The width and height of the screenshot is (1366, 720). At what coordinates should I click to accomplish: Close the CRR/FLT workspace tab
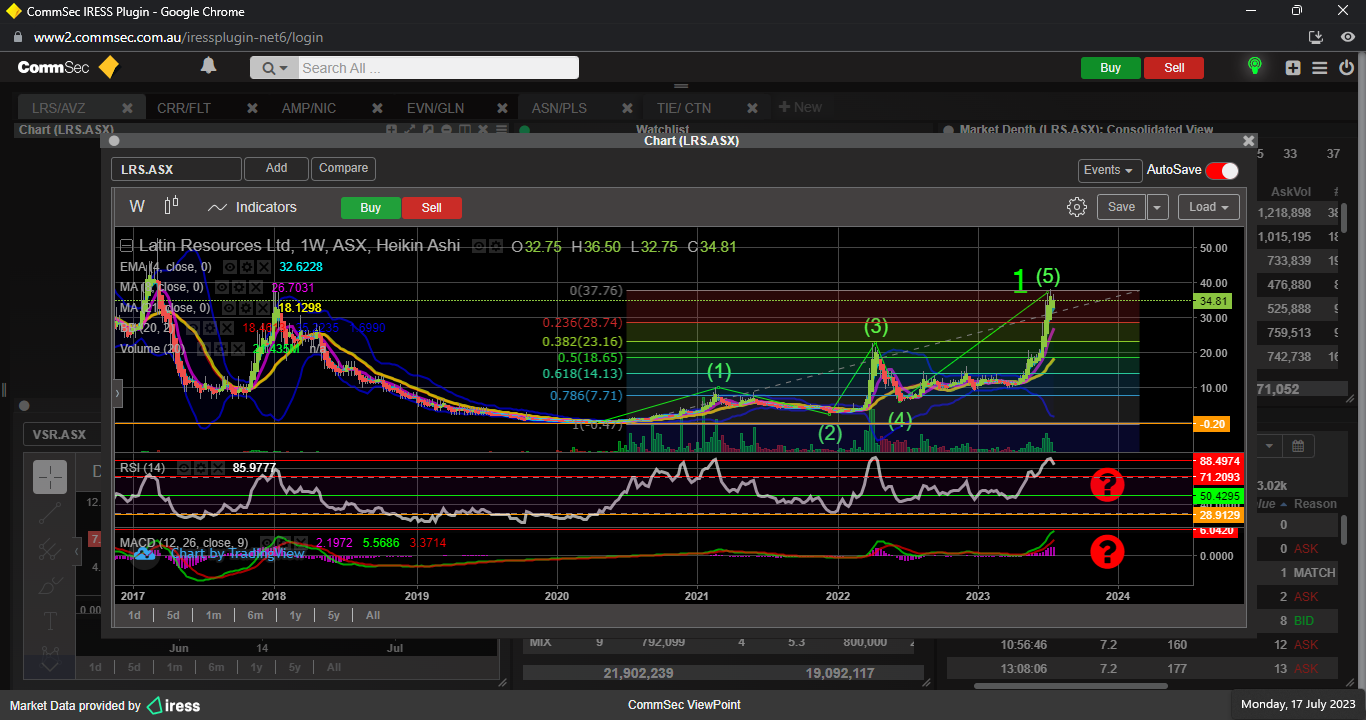pos(252,108)
